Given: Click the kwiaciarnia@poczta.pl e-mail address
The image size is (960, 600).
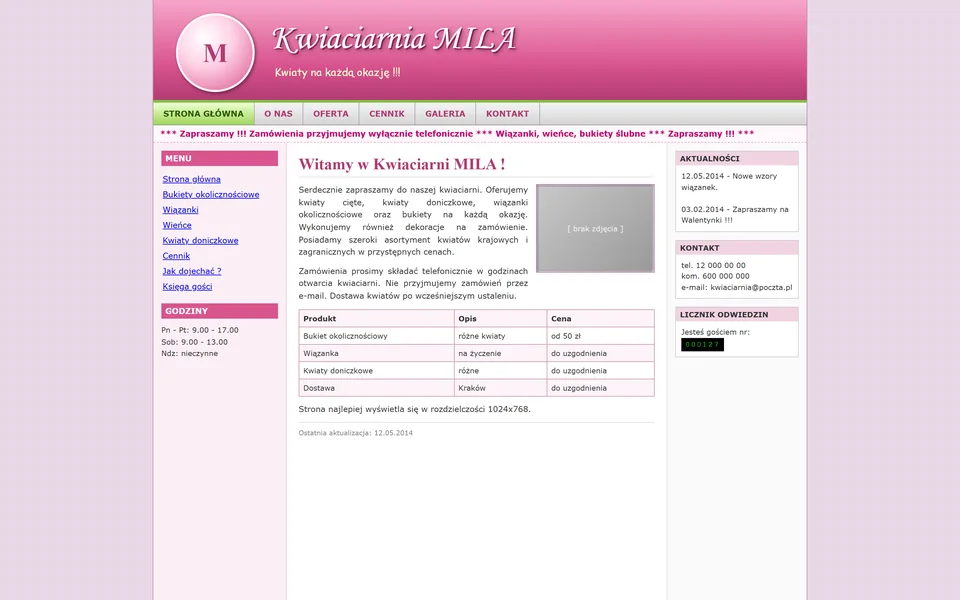Looking at the screenshot, I should tap(751, 287).
